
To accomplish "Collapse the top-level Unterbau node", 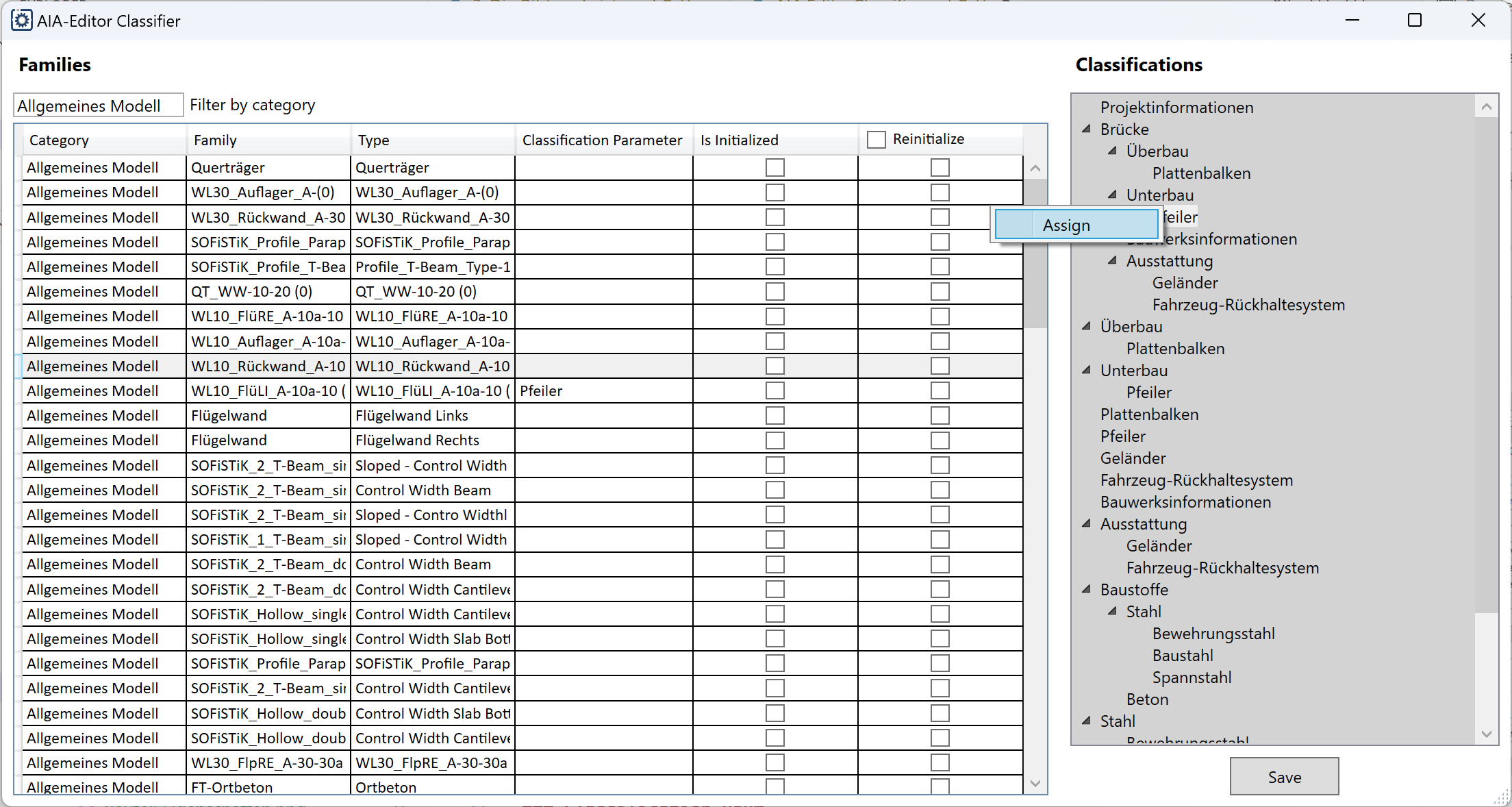I will pos(1086,370).
